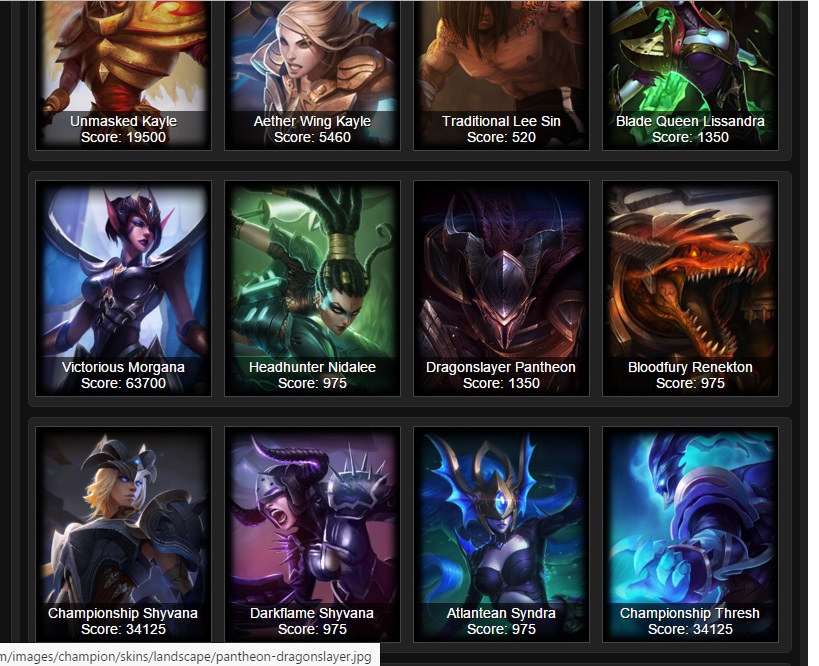Click the Atlantean Syndra name label
The image size is (819, 666).
501,613
